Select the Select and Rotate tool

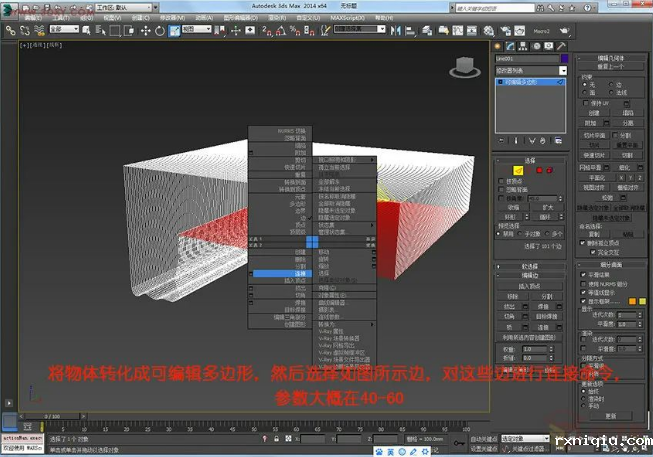pyautogui.click(x=160, y=30)
